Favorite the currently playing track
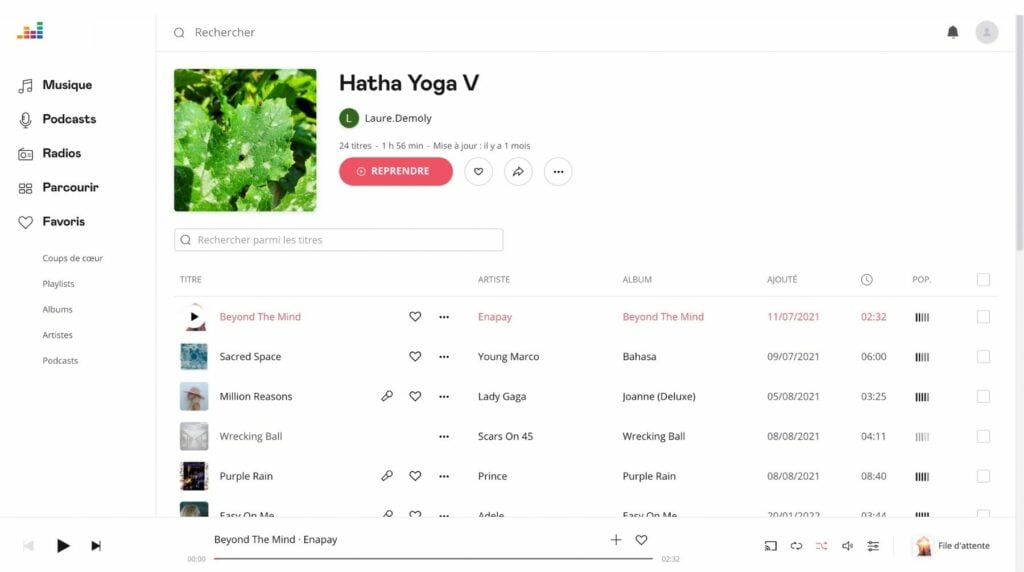Viewport: 1024px width, 572px height. click(x=641, y=540)
